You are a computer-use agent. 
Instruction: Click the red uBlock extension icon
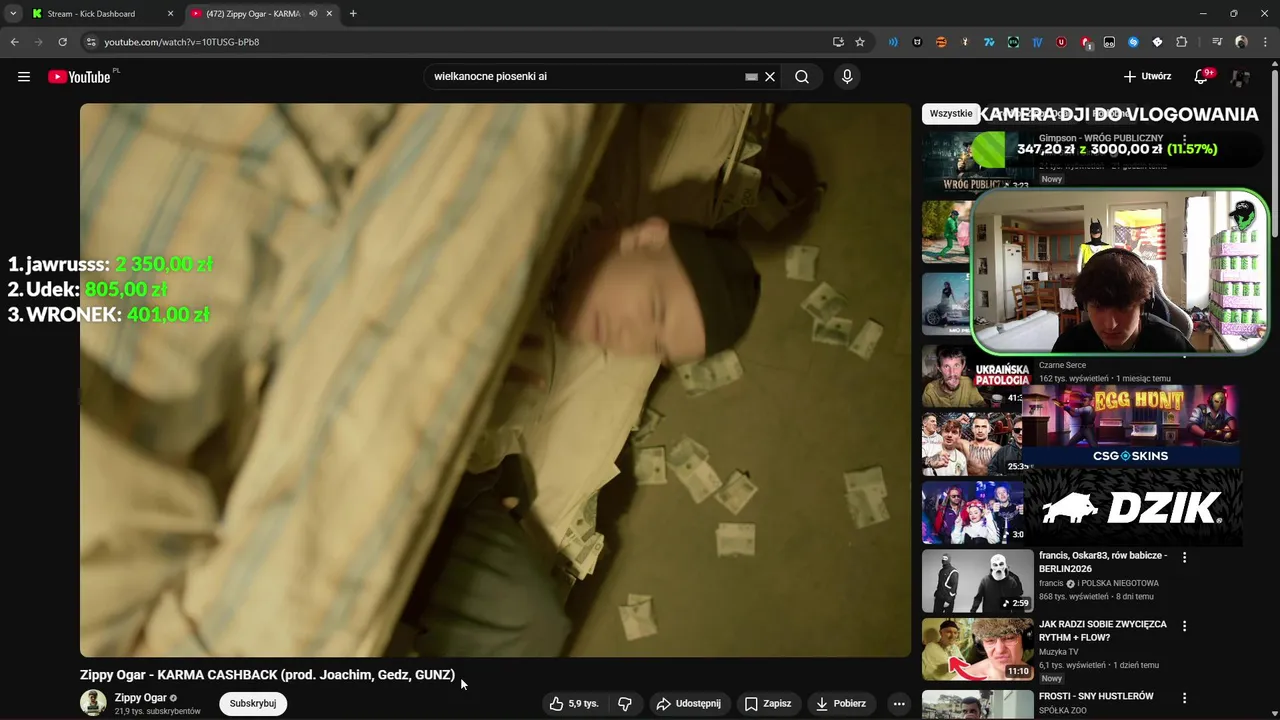(x=1061, y=42)
